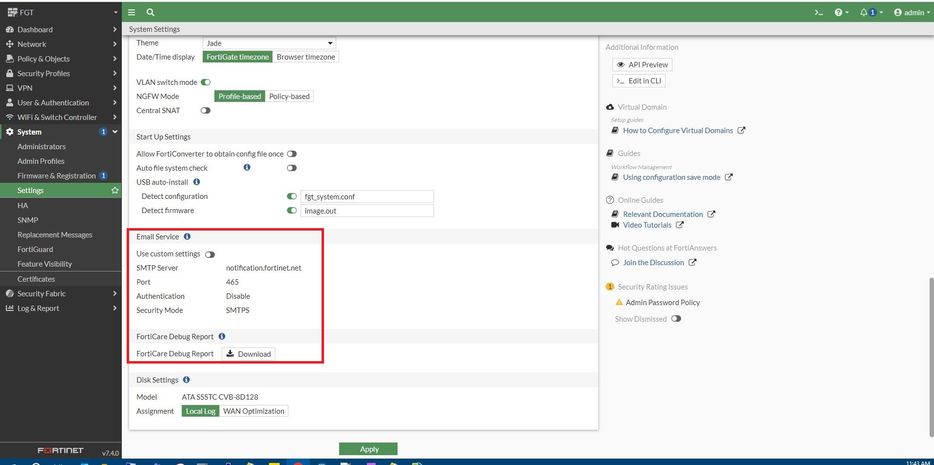Expand the Network menu

(x=61, y=44)
